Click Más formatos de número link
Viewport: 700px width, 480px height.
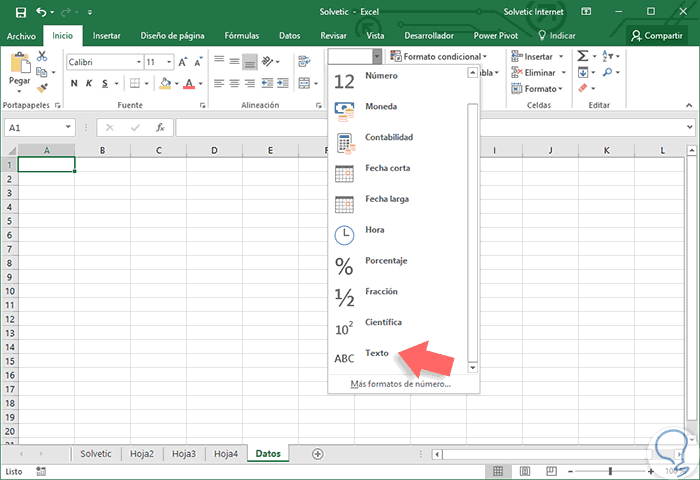click(x=400, y=384)
